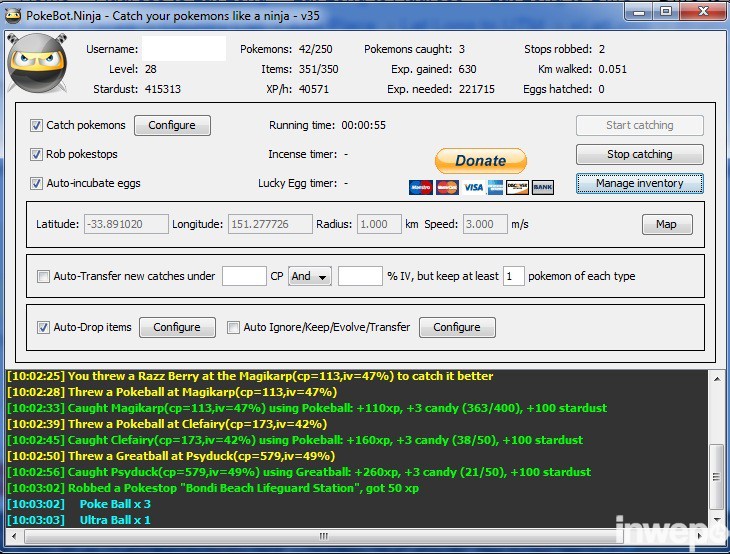The image size is (730, 554).
Task: Click horizontal scrollbar left arrow
Action: 14,536
